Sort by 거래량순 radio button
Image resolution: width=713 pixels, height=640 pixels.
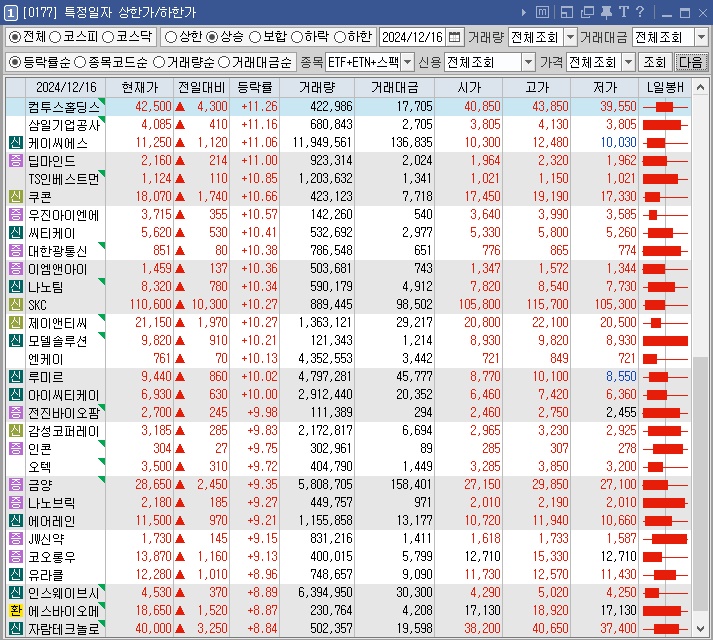tap(159, 62)
